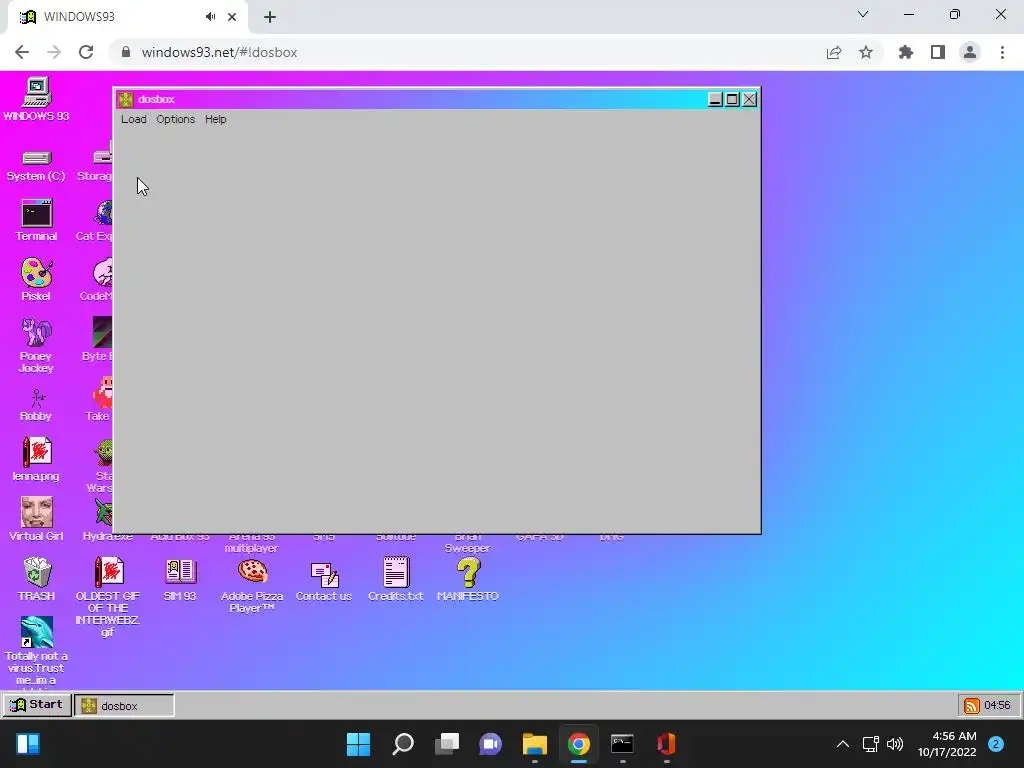Viewport: 1024px width, 768px height.
Task: Open a new Chrome tab
Action: 270,17
